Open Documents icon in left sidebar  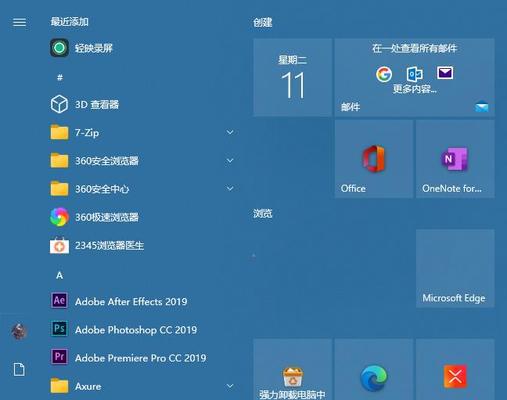[x=19, y=369]
